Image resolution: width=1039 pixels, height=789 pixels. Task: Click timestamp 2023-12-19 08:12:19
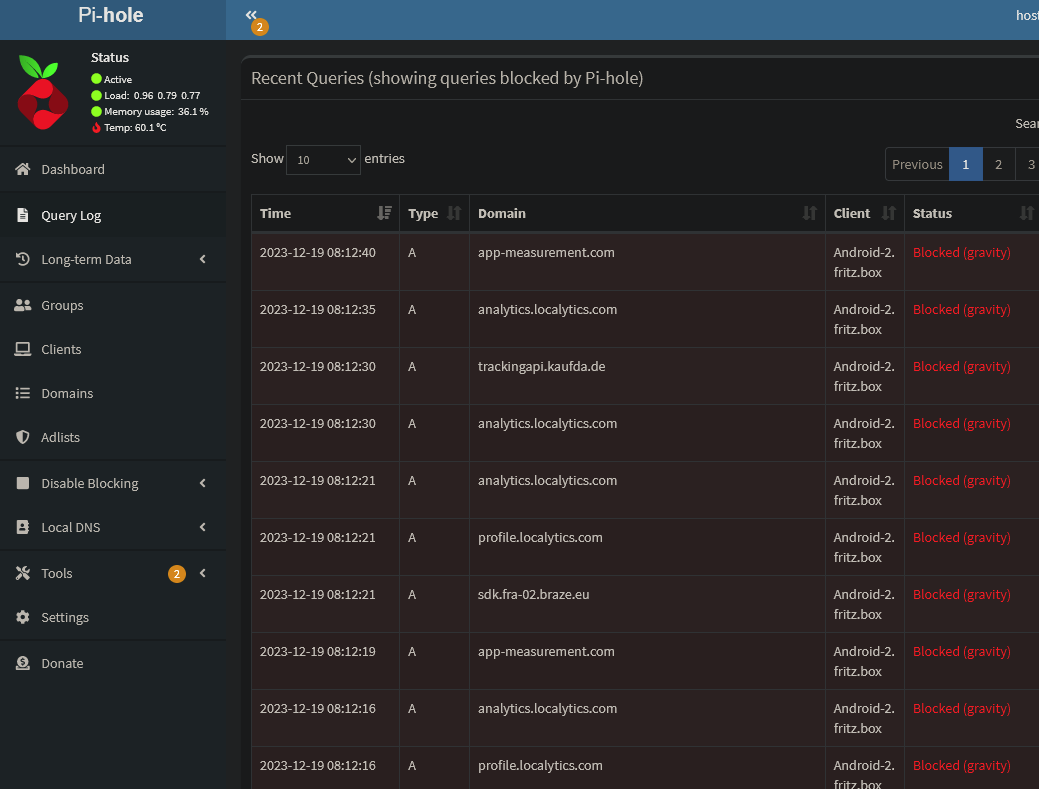pos(317,651)
